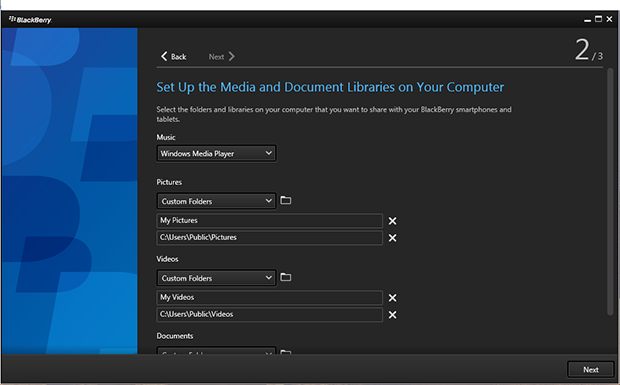Click the Back text link
This screenshot has height=385, width=620.
[x=178, y=57]
